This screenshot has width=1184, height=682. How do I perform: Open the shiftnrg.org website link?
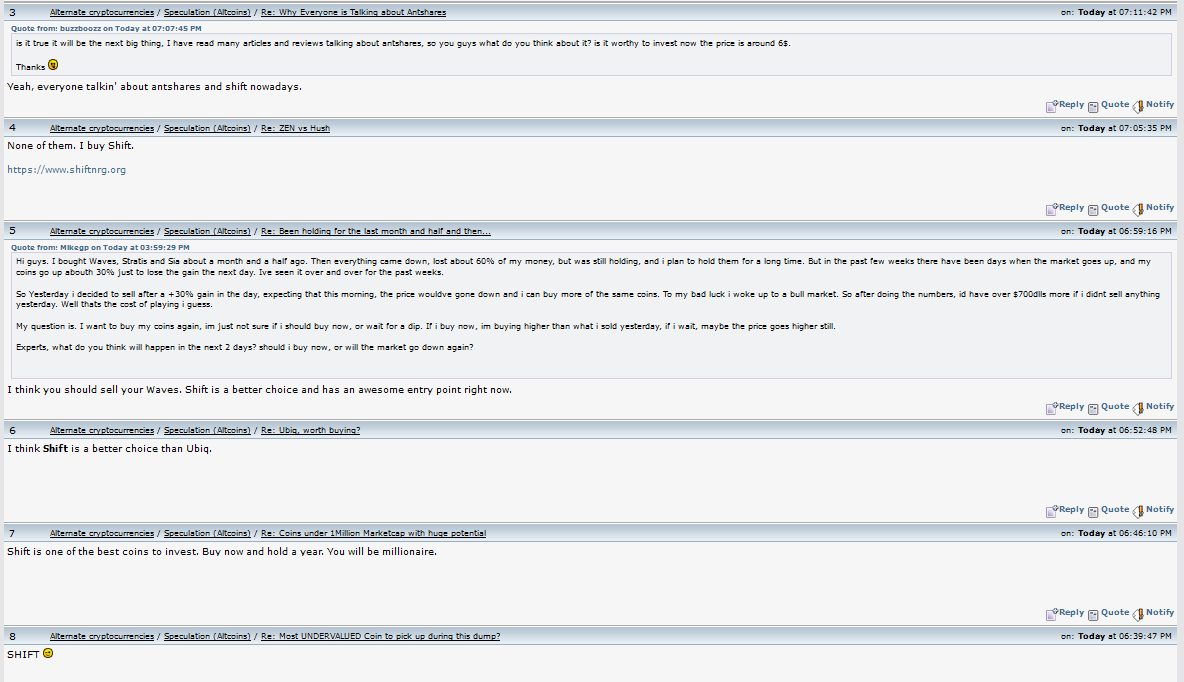66,170
